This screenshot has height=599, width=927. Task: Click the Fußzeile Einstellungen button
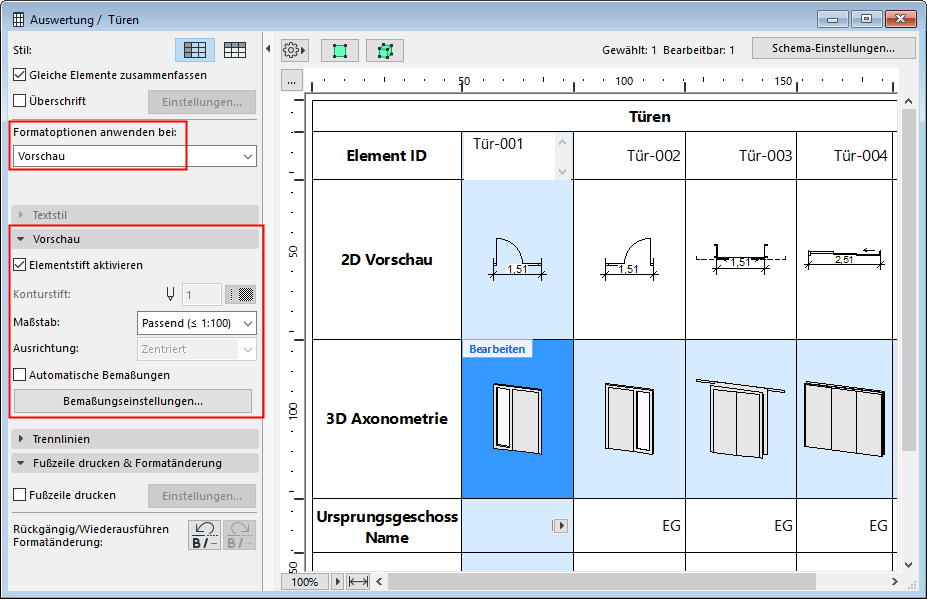click(x=202, y=496)
